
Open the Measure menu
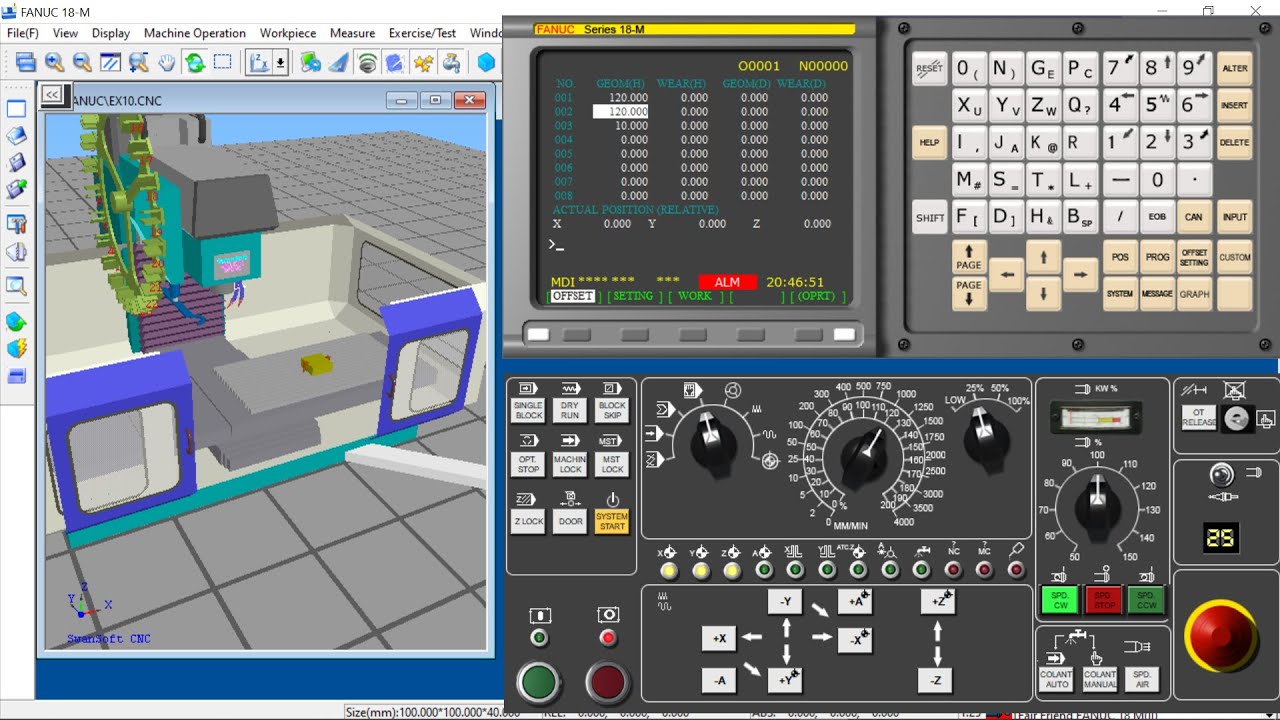pyautogui.click(x=352, y=33)
